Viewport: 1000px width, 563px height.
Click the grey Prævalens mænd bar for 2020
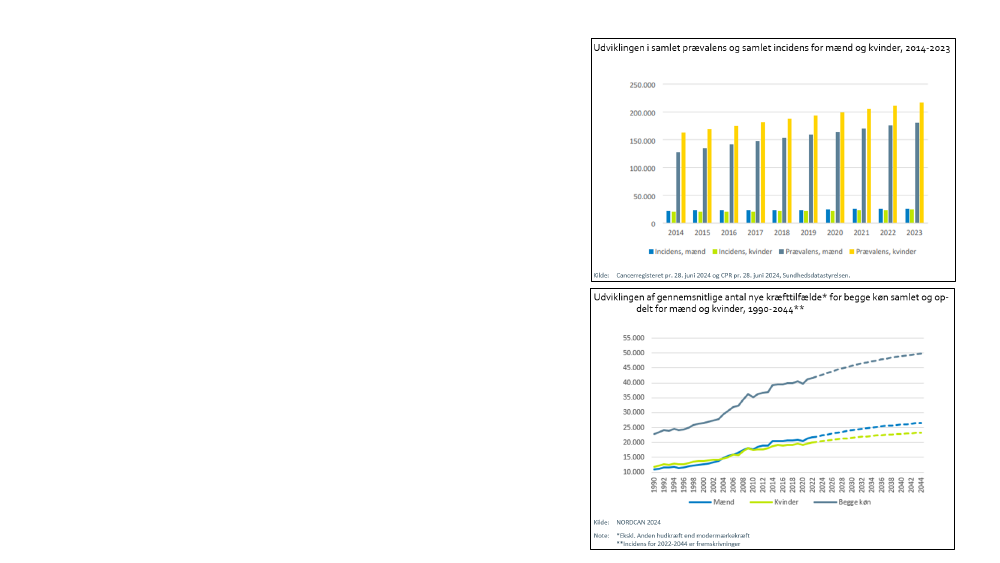(x=837, y=177)
